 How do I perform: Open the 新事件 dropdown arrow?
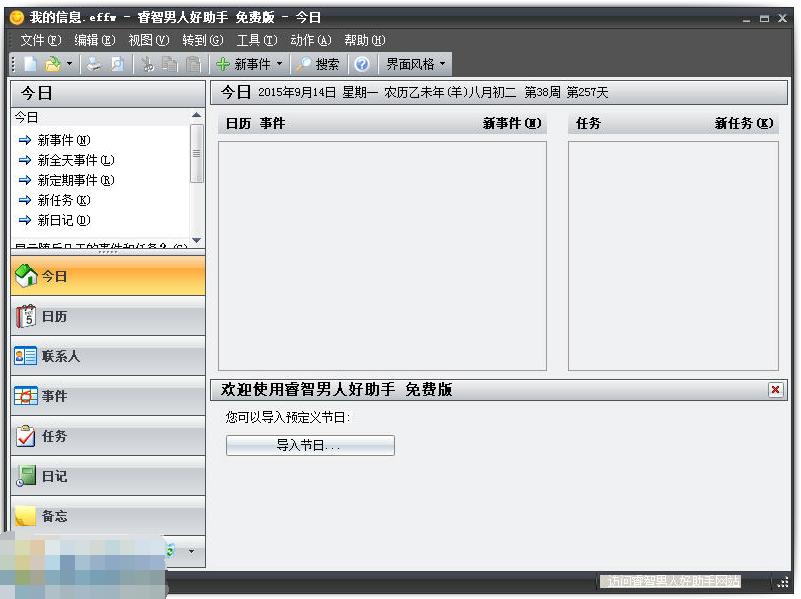[279, 64]
